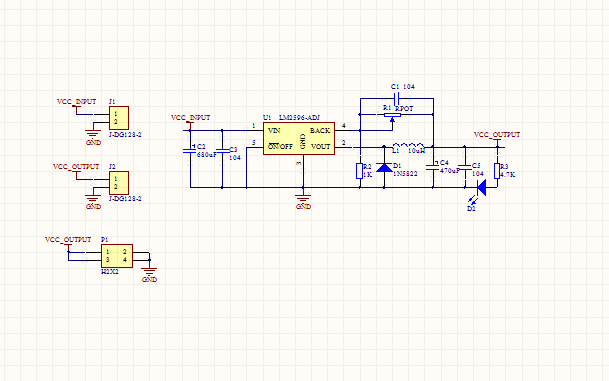Screen dimensions: 609x381
Task: Click the 1K value text beside R2
Action: (x=367, y=175)
